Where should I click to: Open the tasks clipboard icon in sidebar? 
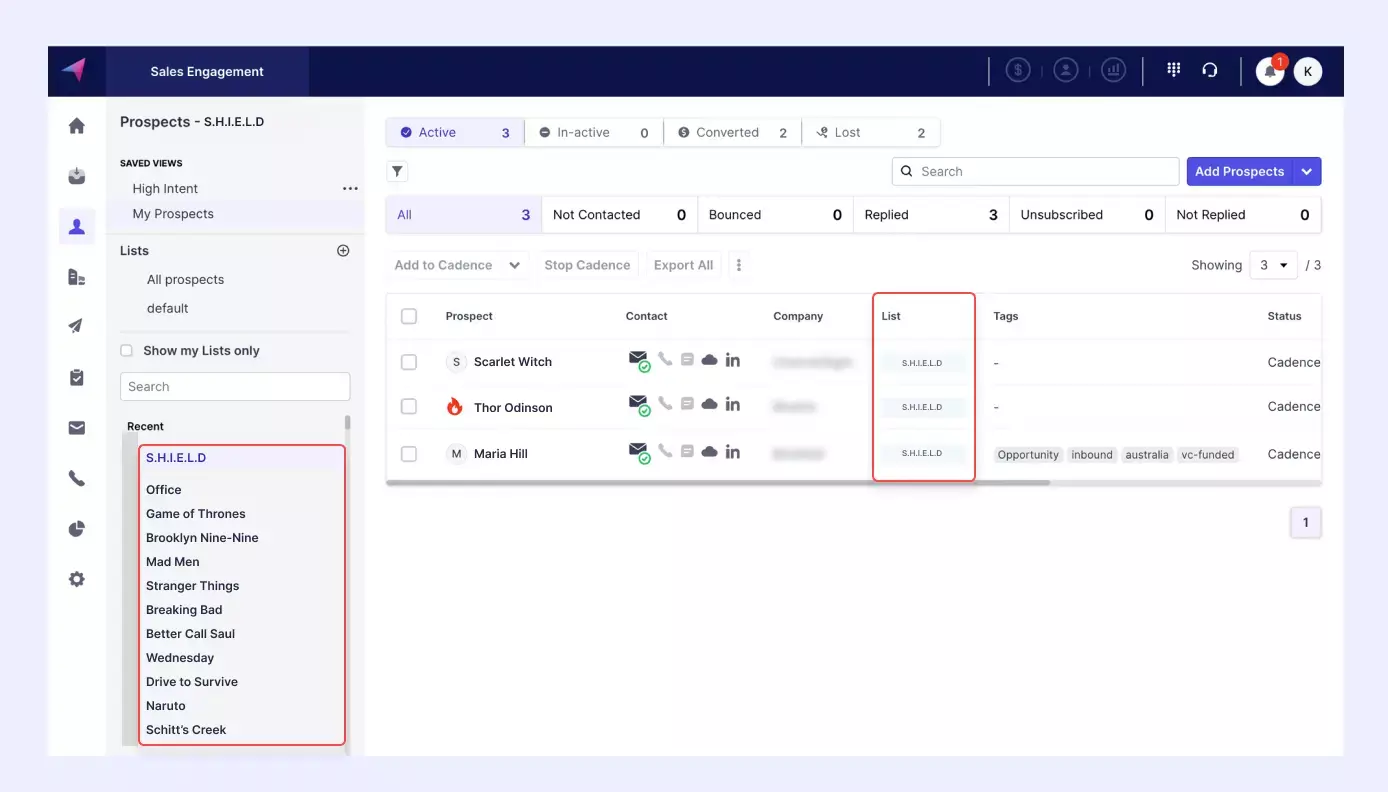click(76, 377)
